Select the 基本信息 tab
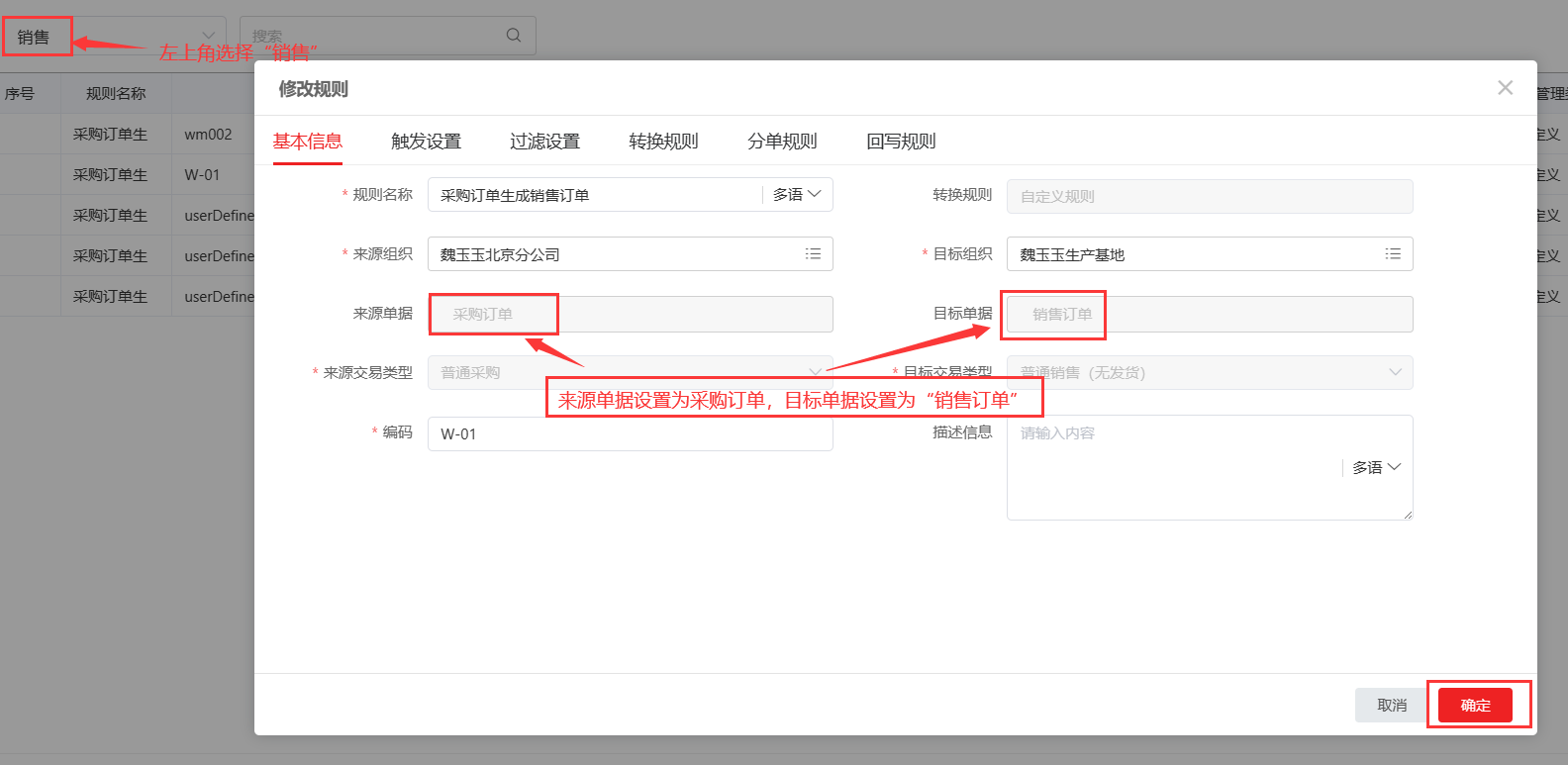The image size is (1568, 765). (x=308, y=142)
